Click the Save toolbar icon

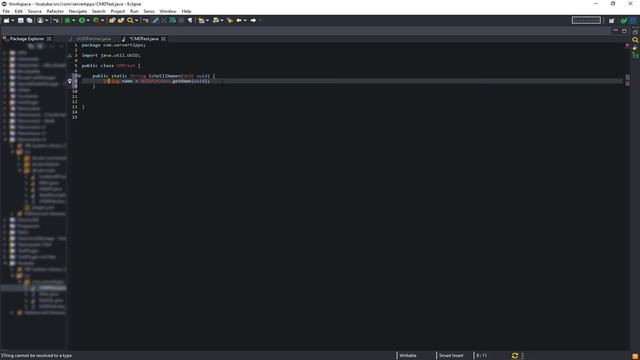tap(20, 20)
